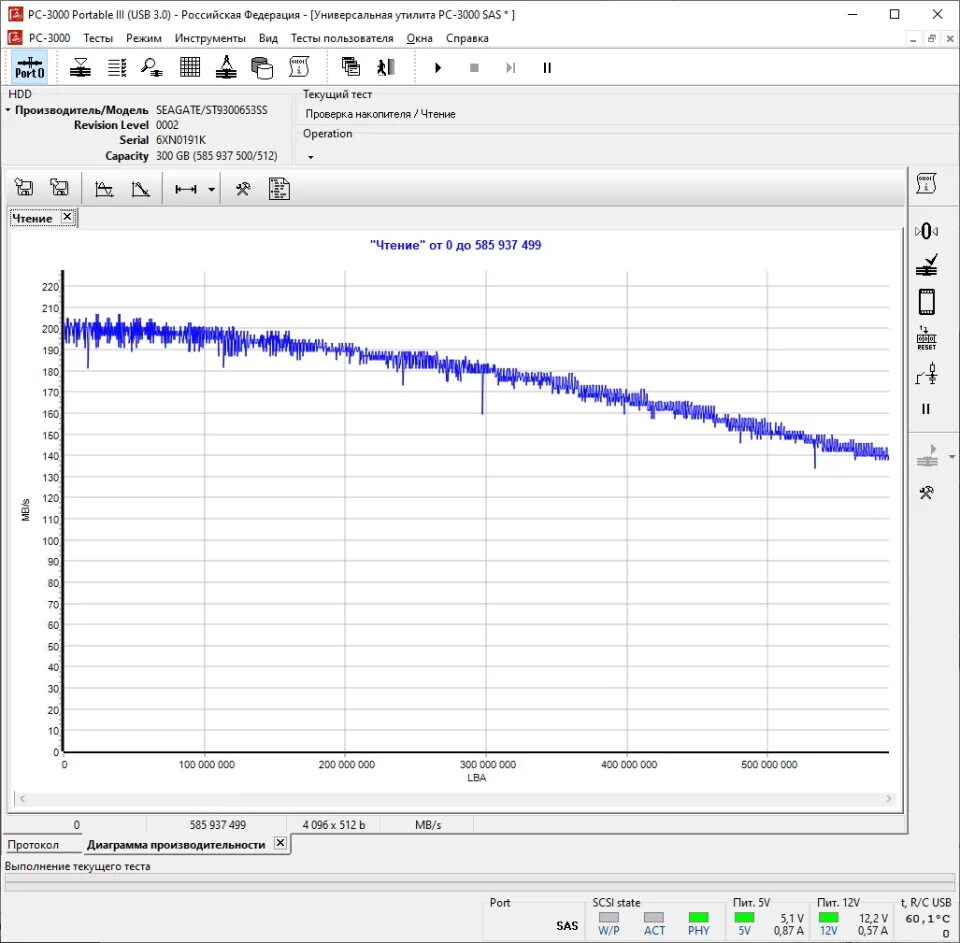Expand the range arrow dropdown
Image resolution: width=960 pixels, height=943 pixels.
[x=211, y=190]
